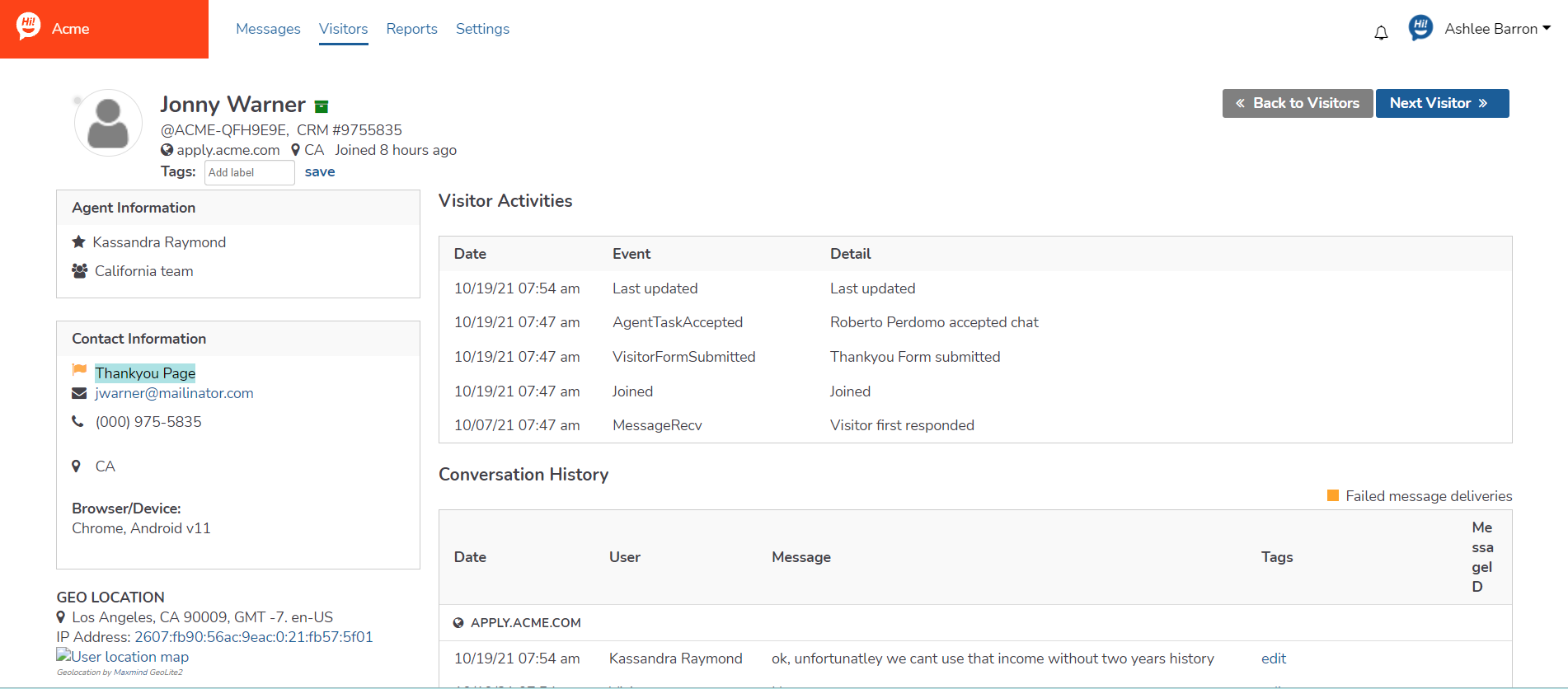Image resolution: width=1568 pixels, height=689 pixels.
Task: Click the Back to Visitors button
Action: [x=1297, y=103]
